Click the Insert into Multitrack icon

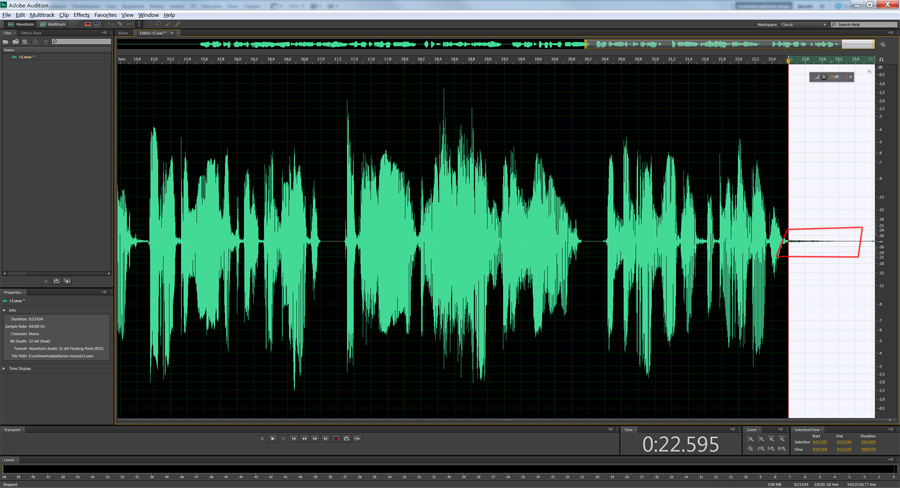click(x=25, y=42)
